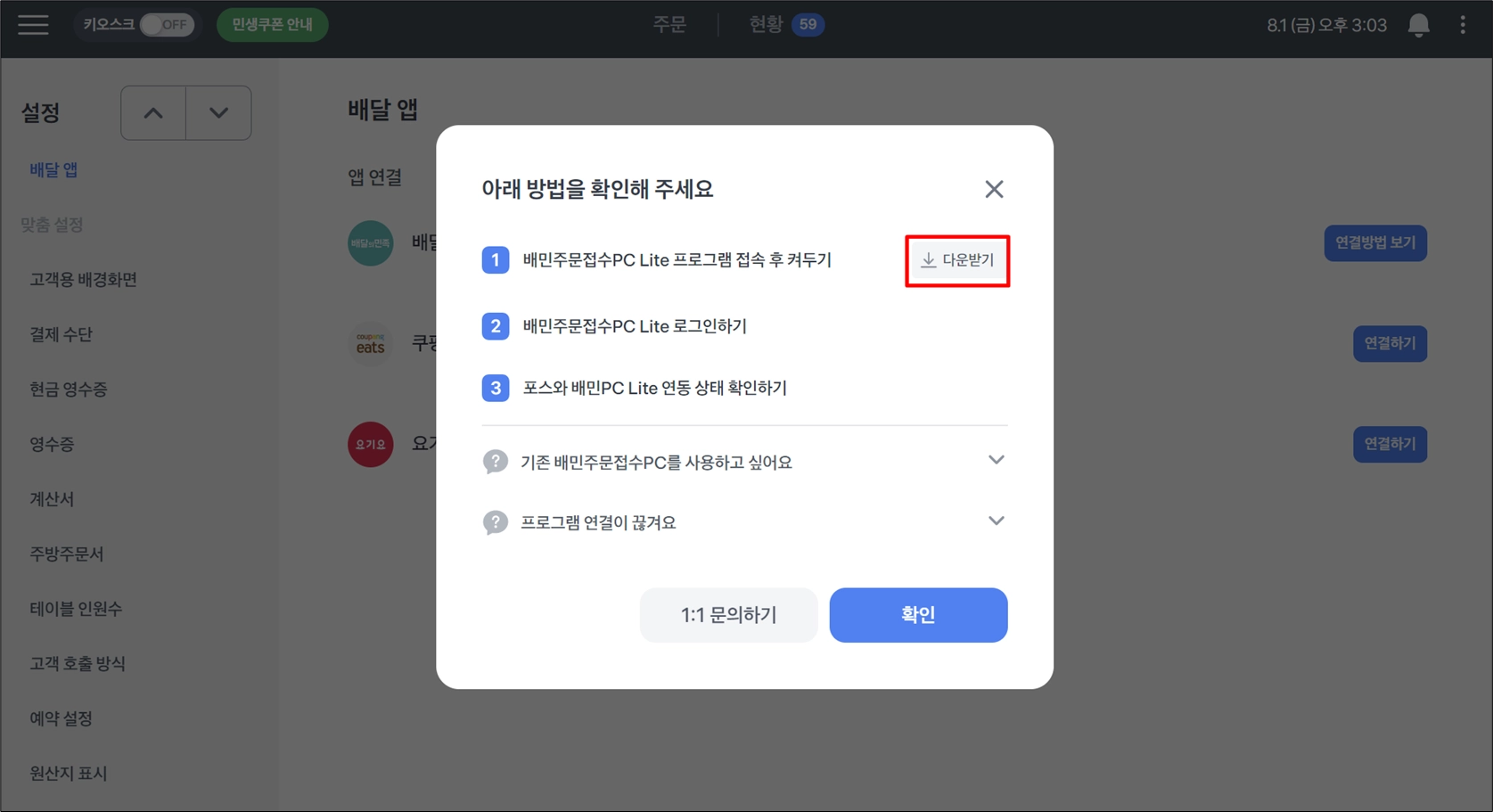
Task: Click the 59 count badge
Action: [x=808, y=25]
